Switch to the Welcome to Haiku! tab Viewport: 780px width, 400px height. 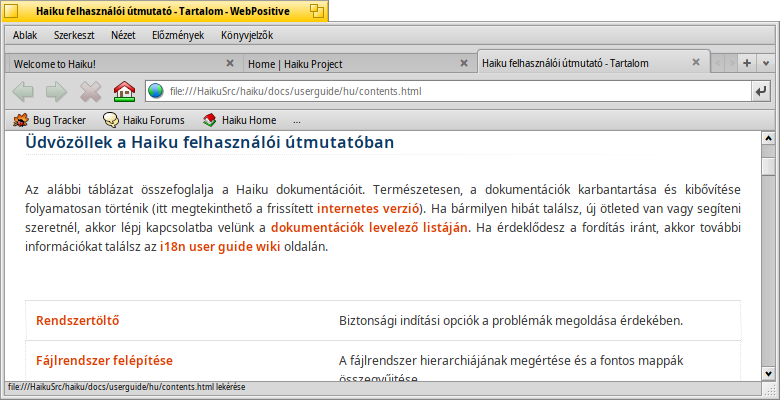125,64
